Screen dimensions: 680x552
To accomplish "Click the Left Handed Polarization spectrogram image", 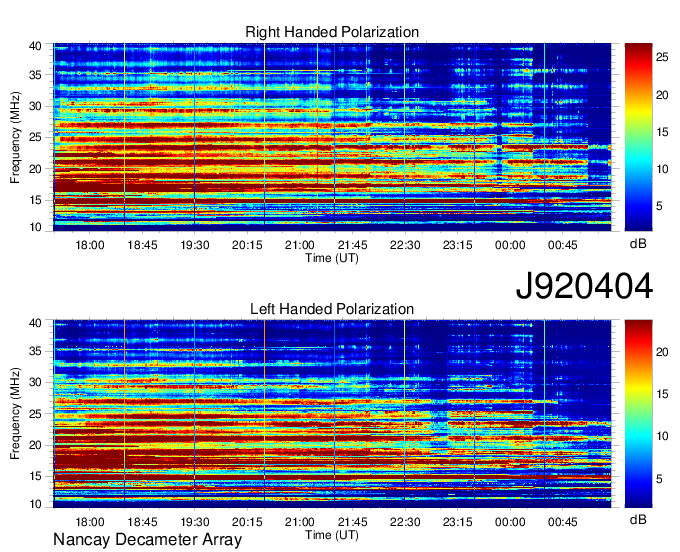I will coord(332,414).
